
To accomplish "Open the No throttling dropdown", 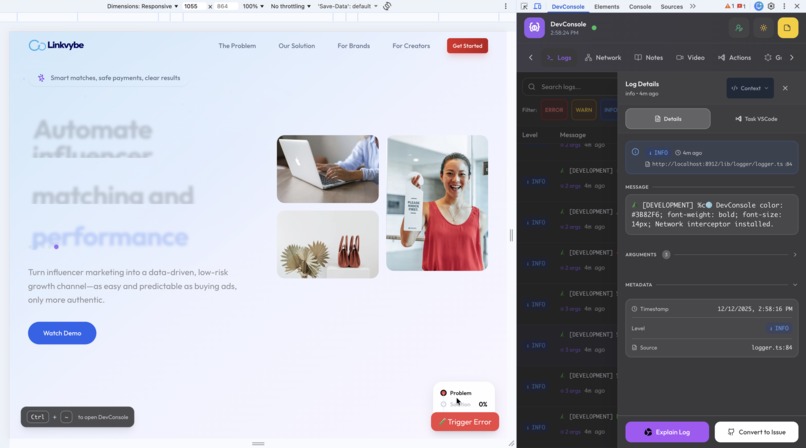I will pos(290,6).
